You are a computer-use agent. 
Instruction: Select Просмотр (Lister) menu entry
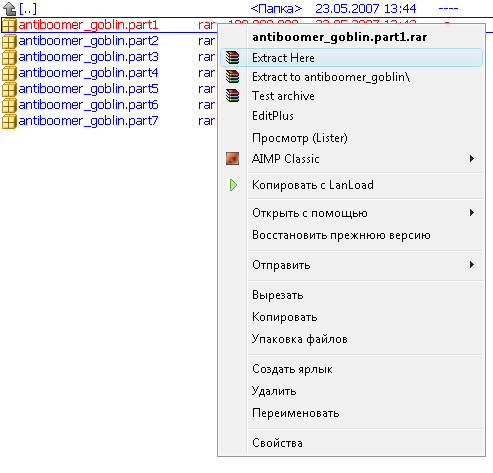pos(351,138)
